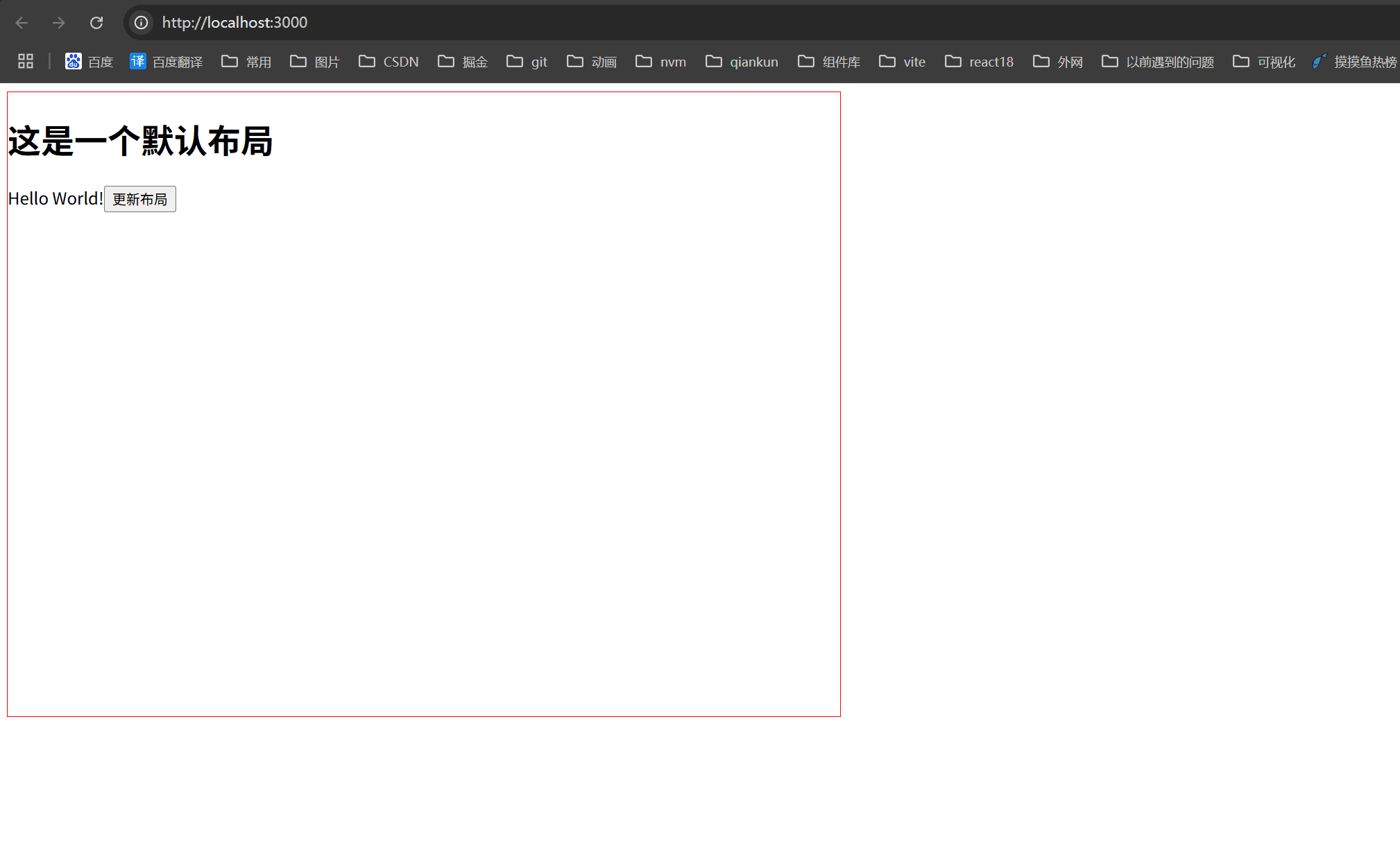The image size is (1400, 848).
Task: Open the apps grid icon
Action: click(x=25, y=61)
